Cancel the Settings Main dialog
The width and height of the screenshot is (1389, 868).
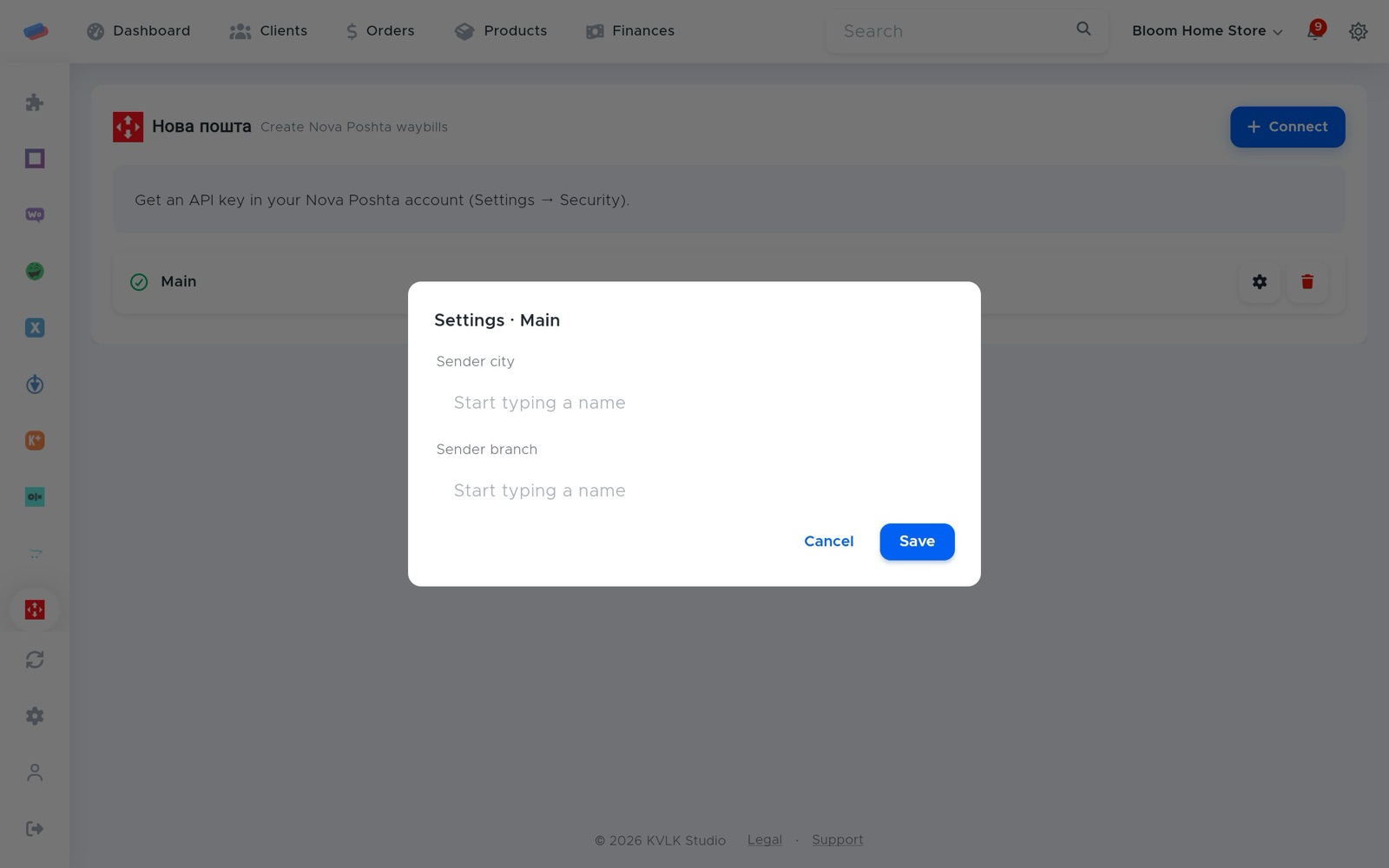click(829, 542)
